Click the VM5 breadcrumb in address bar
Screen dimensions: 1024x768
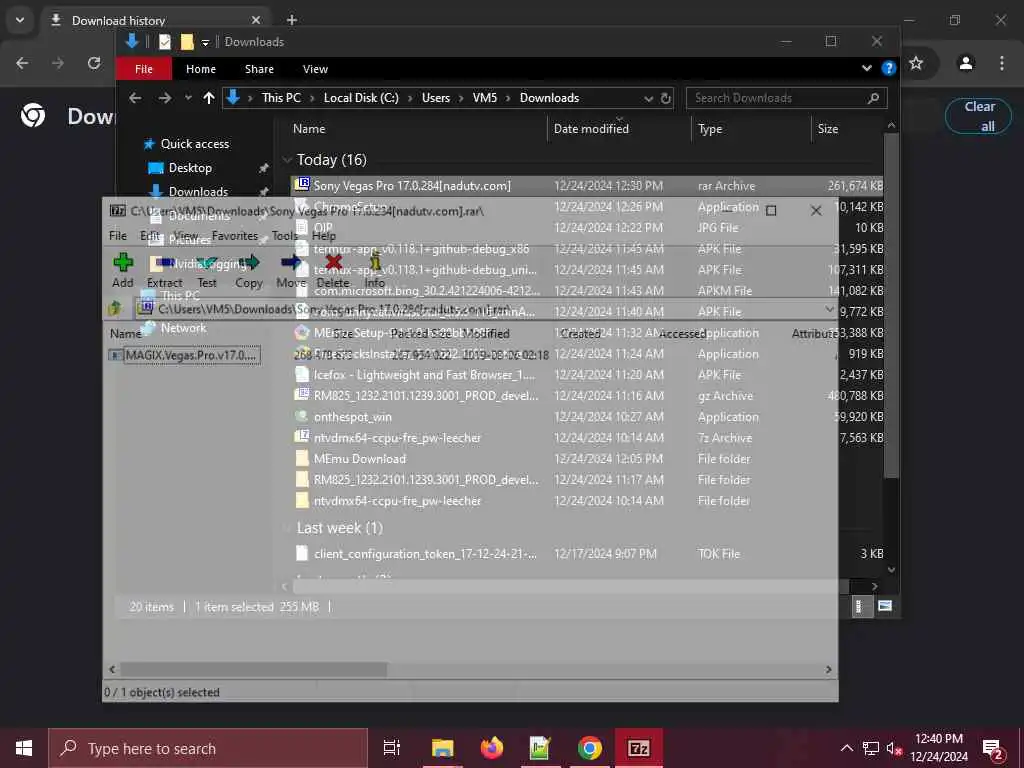[x=485, y=98]
